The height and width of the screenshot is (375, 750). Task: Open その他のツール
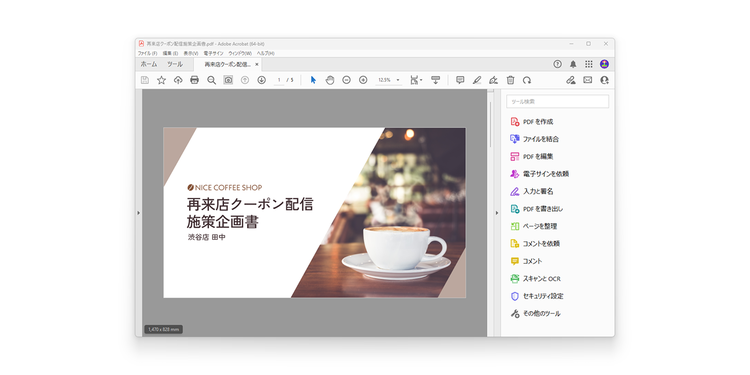tap(535, 314)
